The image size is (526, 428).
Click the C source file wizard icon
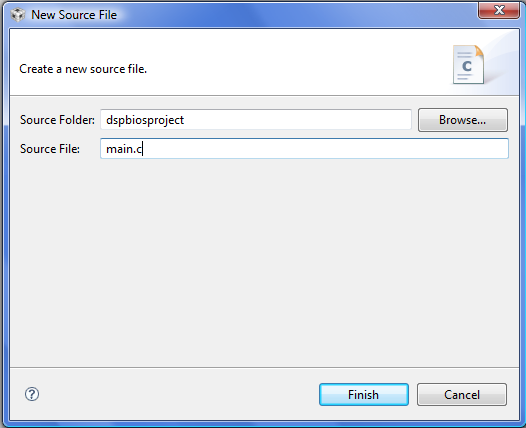468,64
